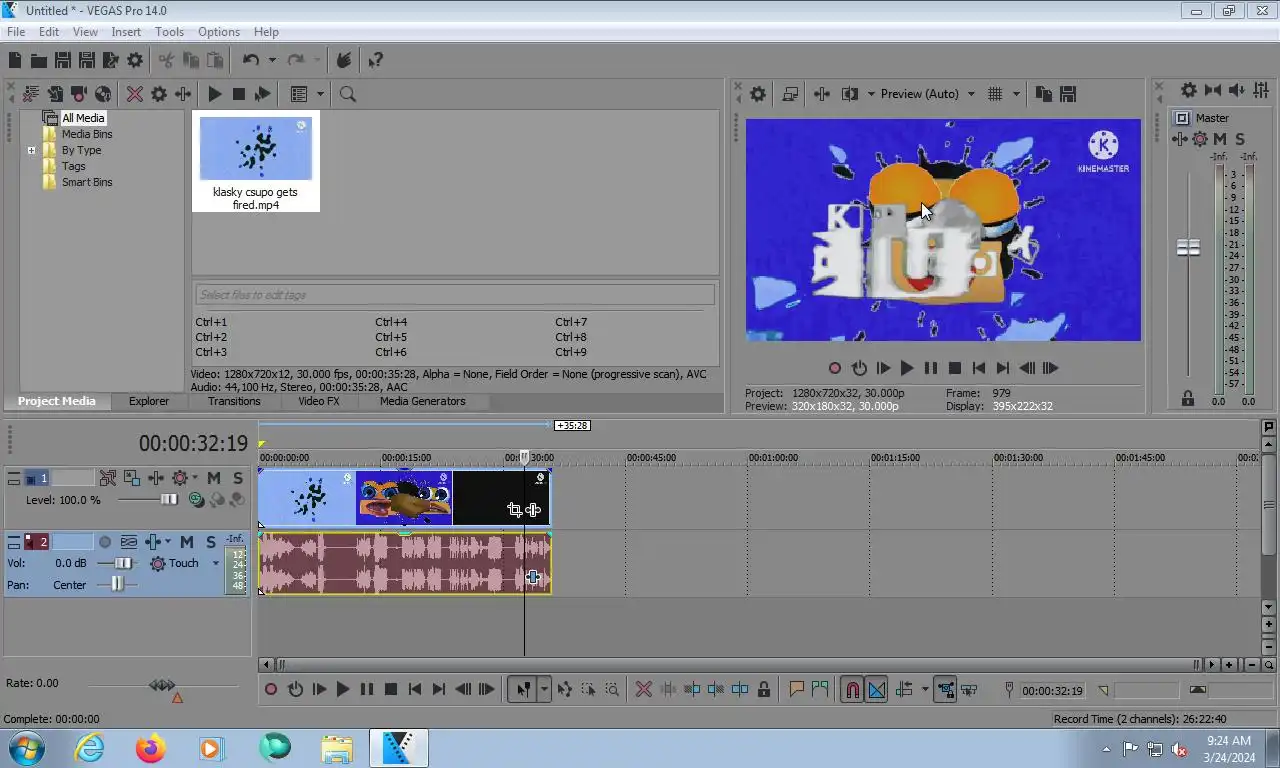Toggle Automatic Crossfades button
Viewport: 1280px width, 768px height.
(876, 689)
